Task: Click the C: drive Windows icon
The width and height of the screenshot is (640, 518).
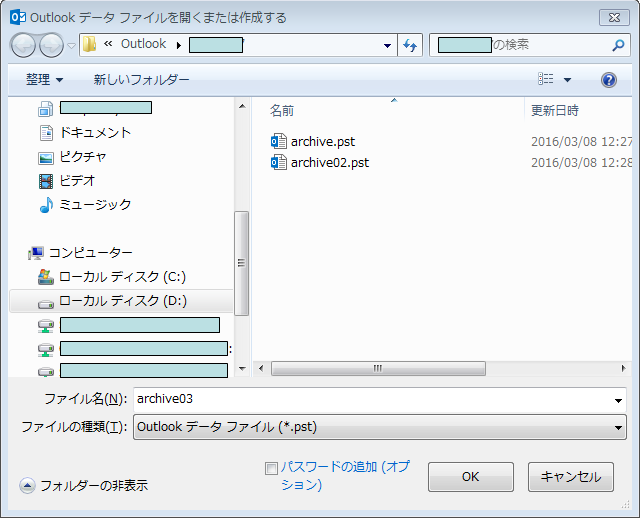Action: coord(46,277)
